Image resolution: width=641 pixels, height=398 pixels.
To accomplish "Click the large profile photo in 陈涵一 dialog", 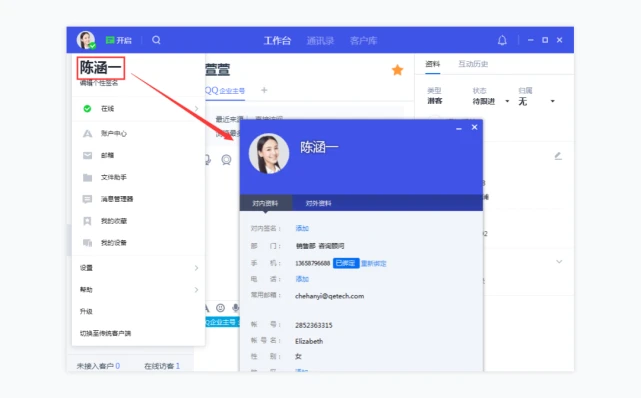I will tap(269, 153).
